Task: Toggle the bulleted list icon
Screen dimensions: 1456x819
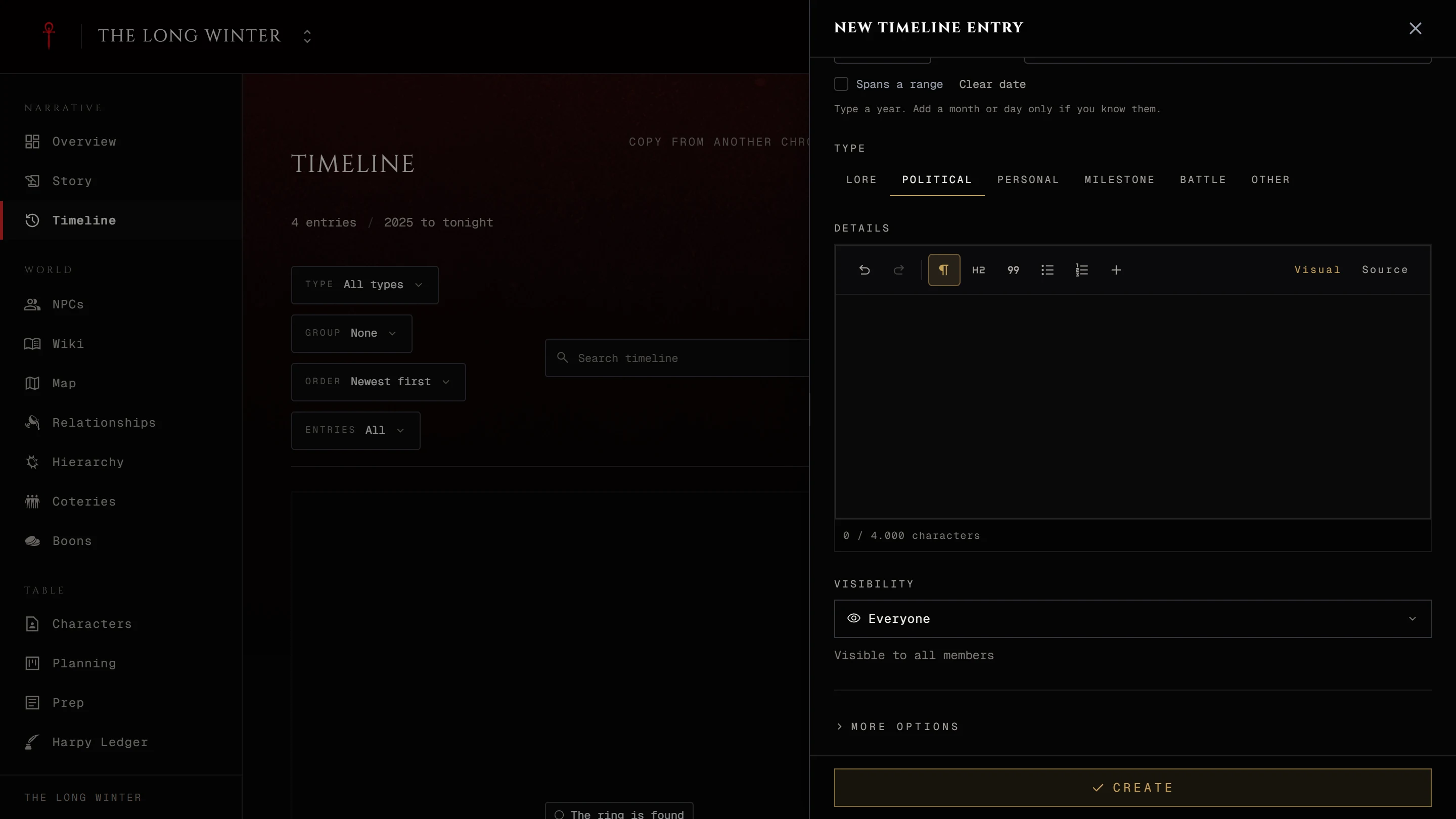Action: click(1048, 270)
